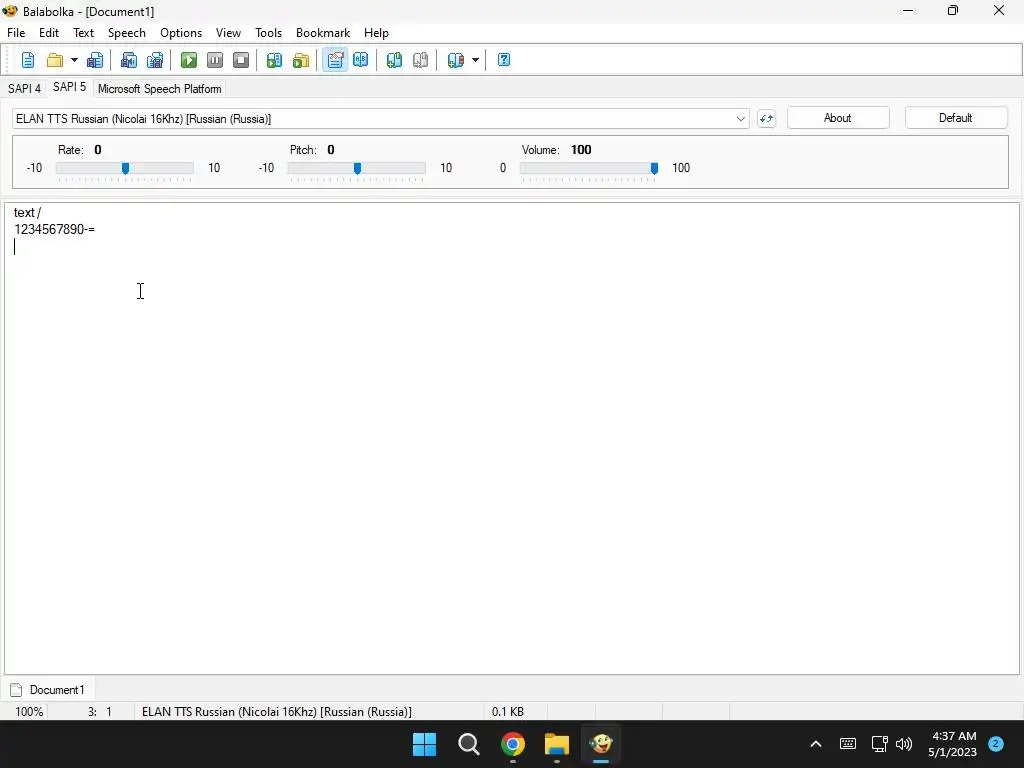Image resolution: width=1024 pixels, height=768 pixels.
Task: Click the touch keyboard tray icon
Action: point(848,744)
